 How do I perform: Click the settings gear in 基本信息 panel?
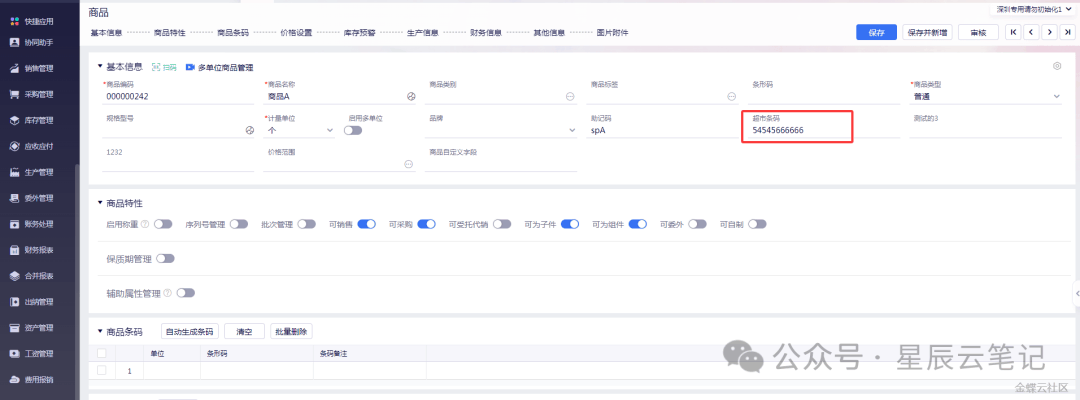click(x=1056, y=66)
